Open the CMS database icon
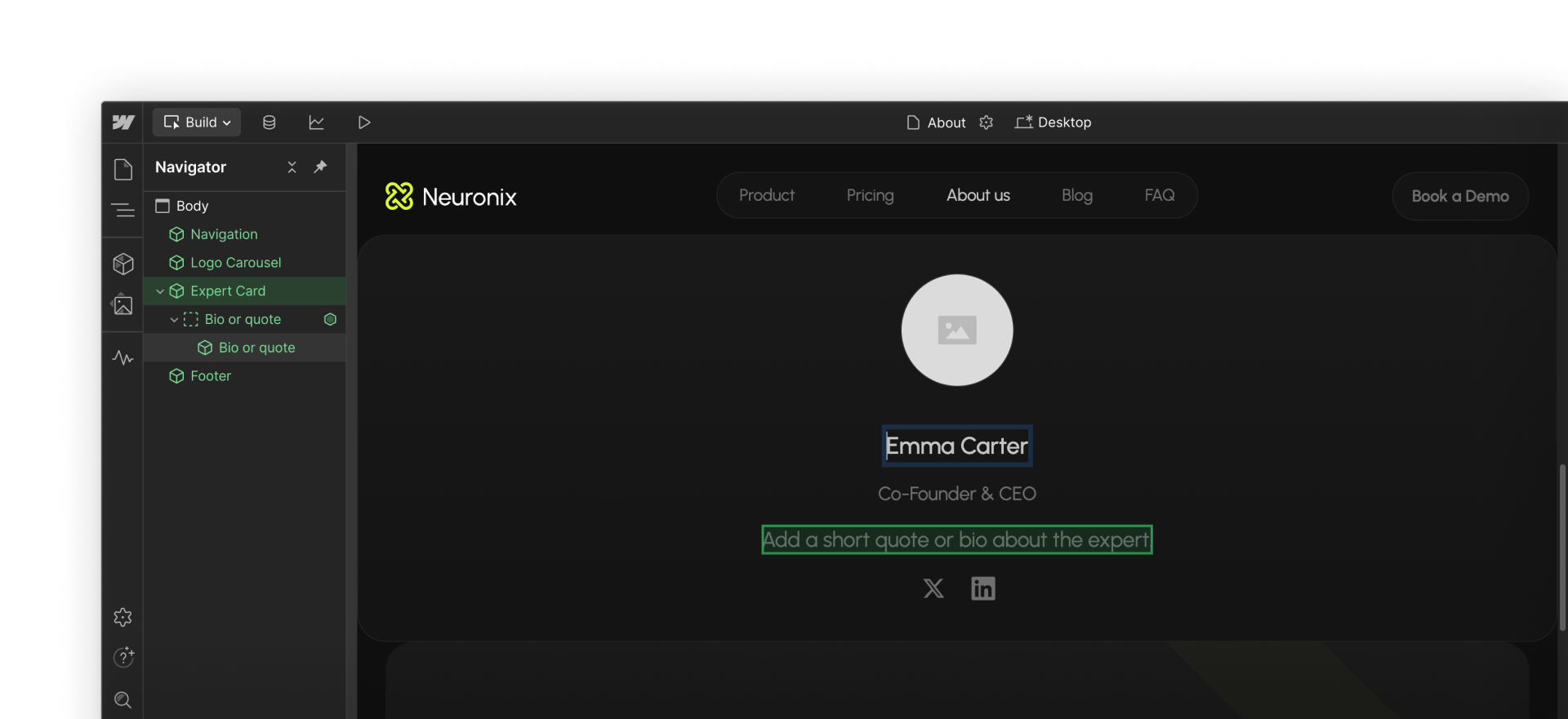The height and width of the screenshot is (719, 1568). 269,122
